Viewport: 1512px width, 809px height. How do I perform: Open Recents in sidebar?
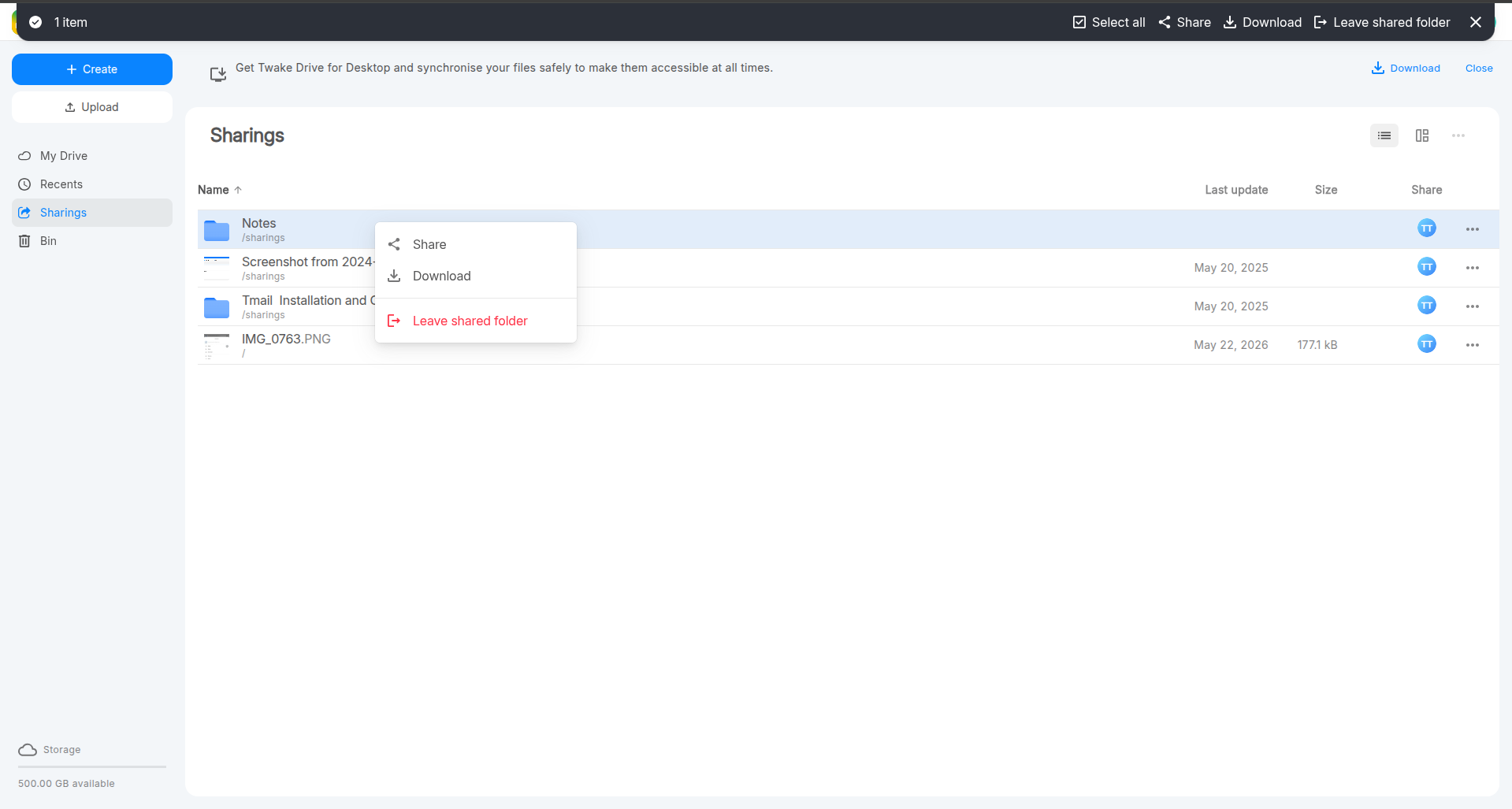(x=92, y=184)
